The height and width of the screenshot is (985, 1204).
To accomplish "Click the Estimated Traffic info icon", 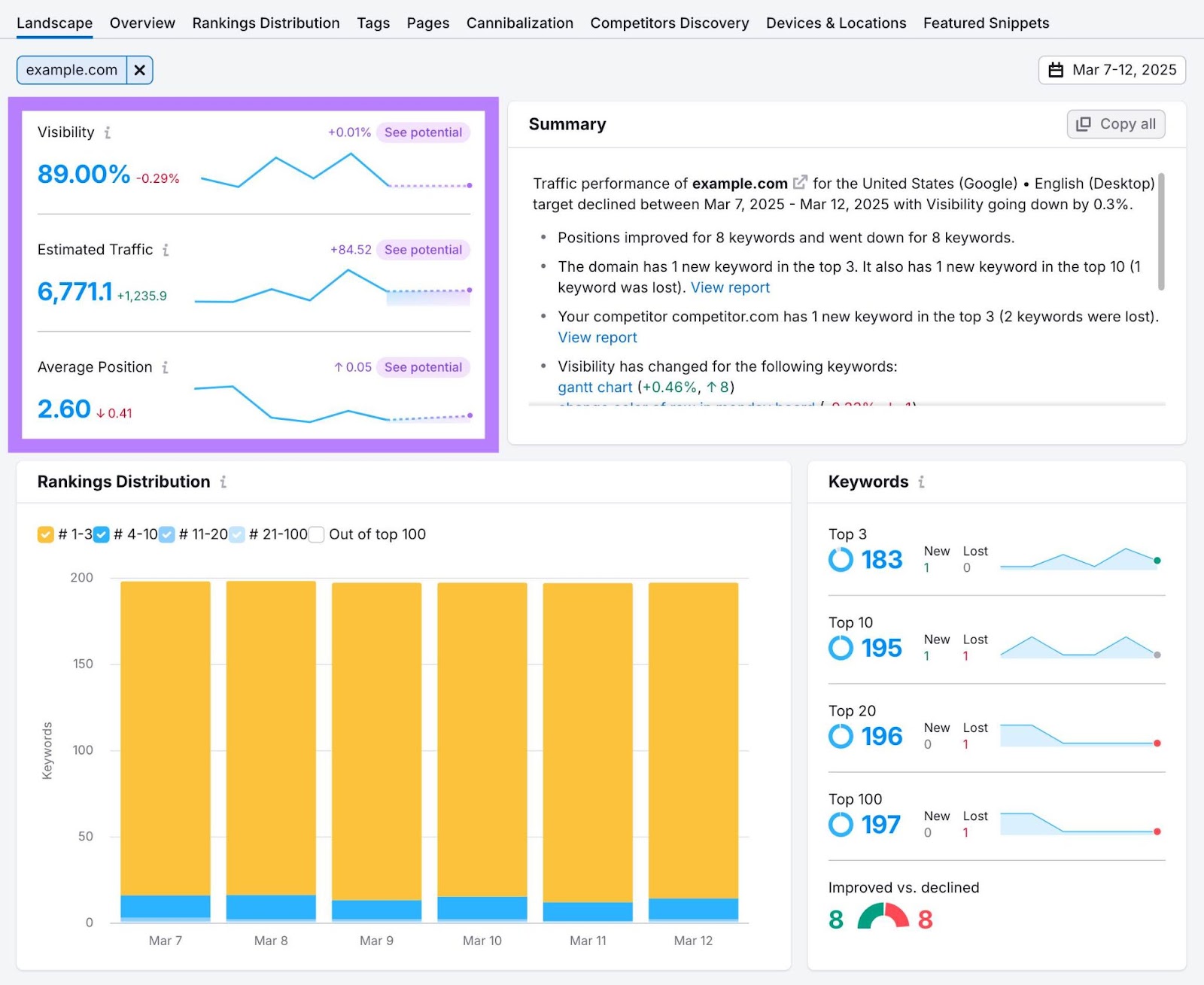I will (166, 250).
